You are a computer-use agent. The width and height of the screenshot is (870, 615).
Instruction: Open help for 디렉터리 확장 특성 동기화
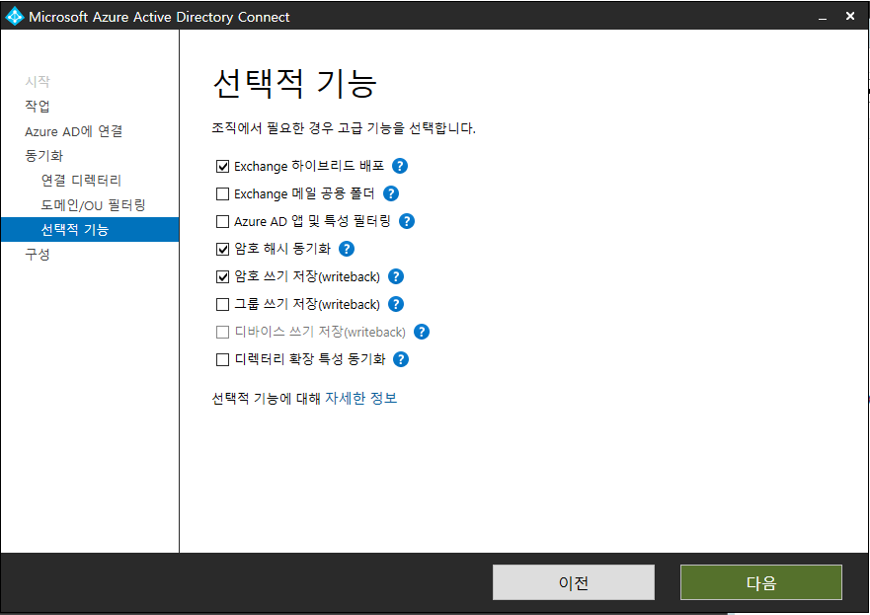401,360
